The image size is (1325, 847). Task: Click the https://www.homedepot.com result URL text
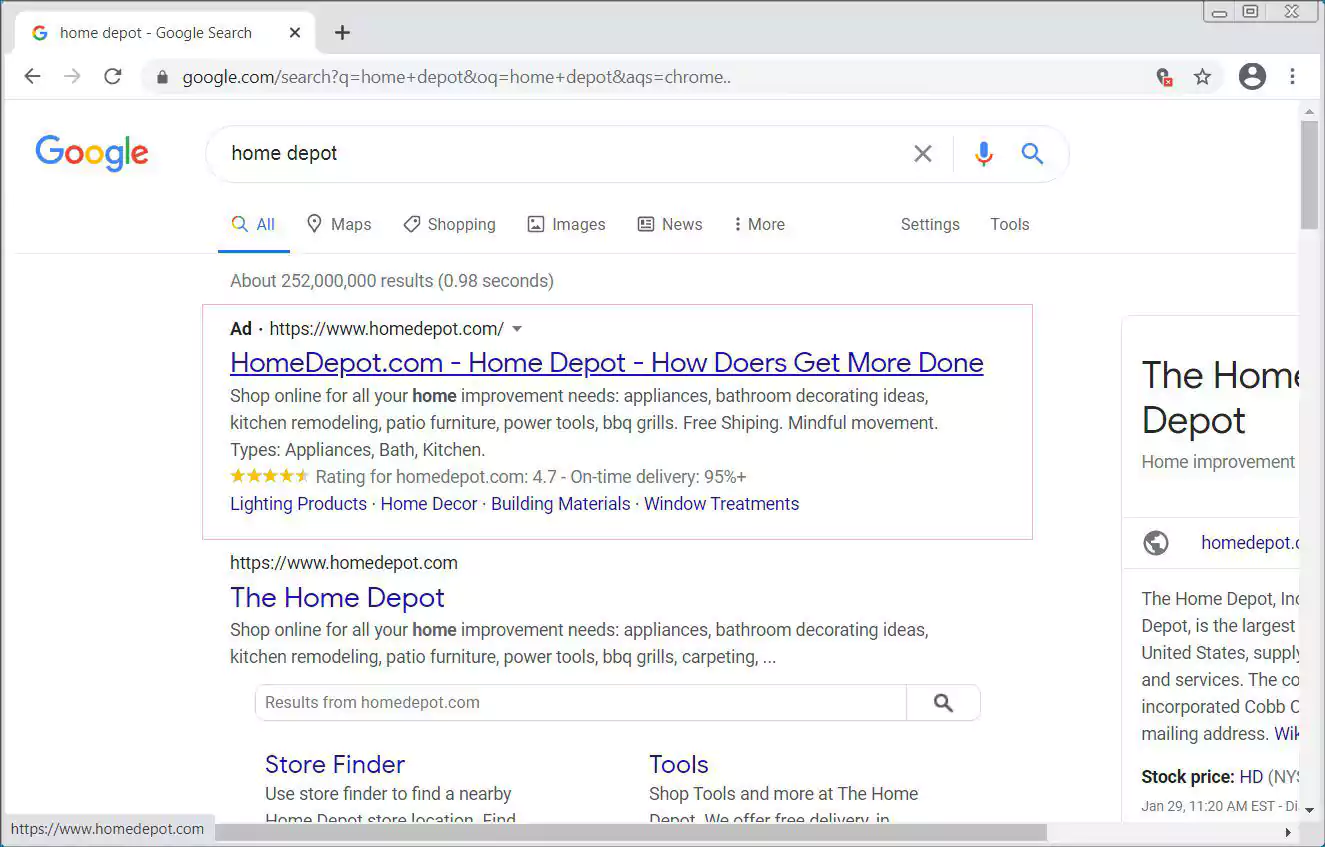pyautogui.click(x=344, y=563)
